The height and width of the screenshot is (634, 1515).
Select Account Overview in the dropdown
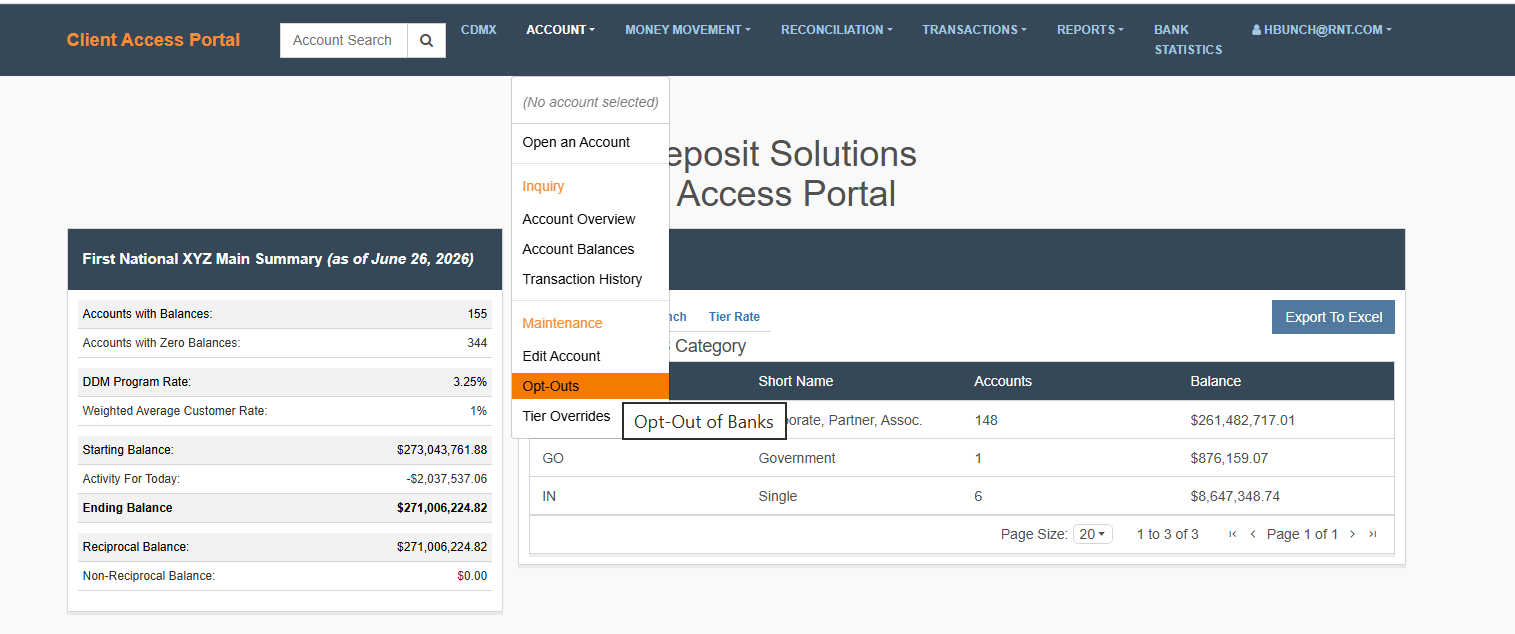coord(590,219)
